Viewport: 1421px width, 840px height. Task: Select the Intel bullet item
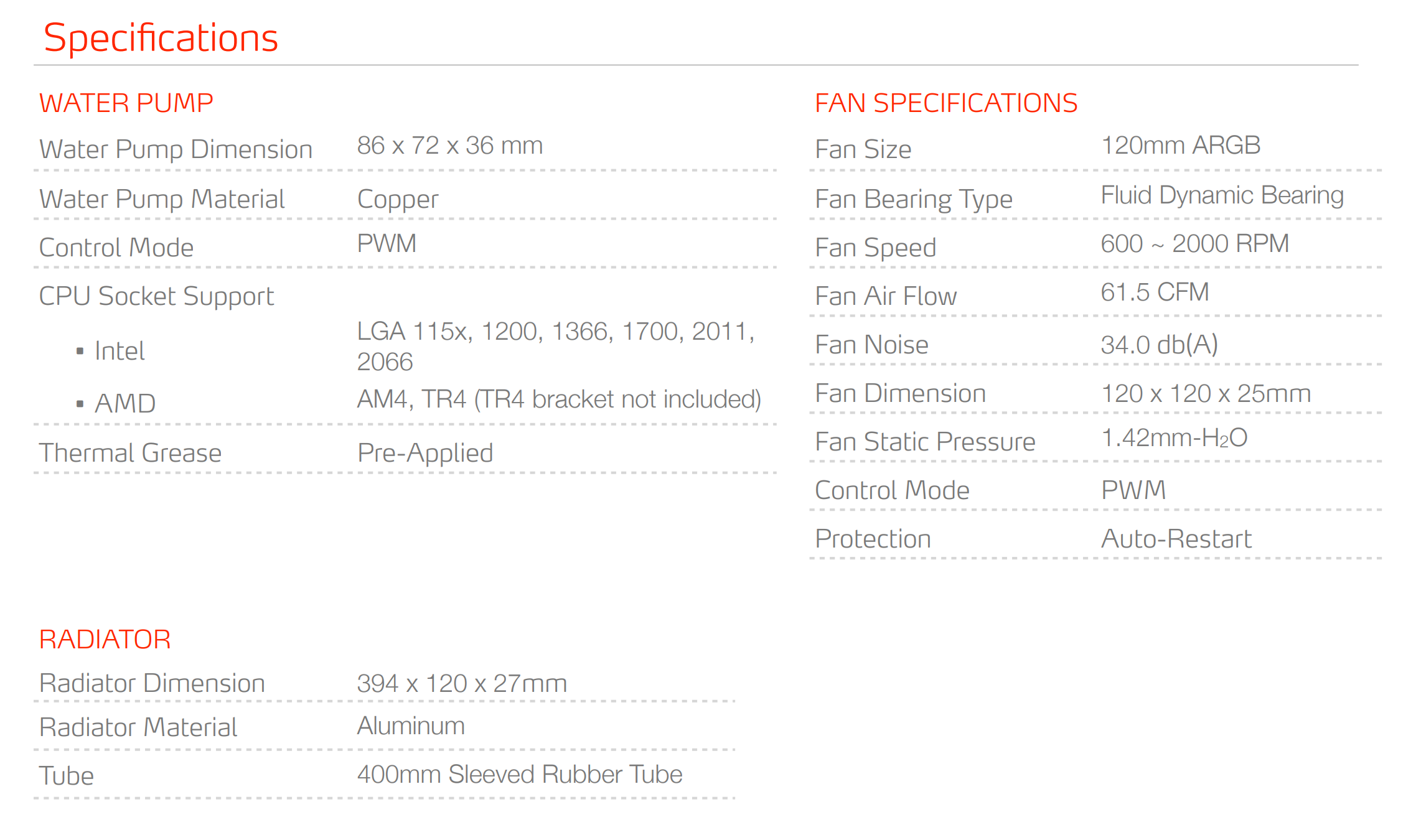coord(120,351)
